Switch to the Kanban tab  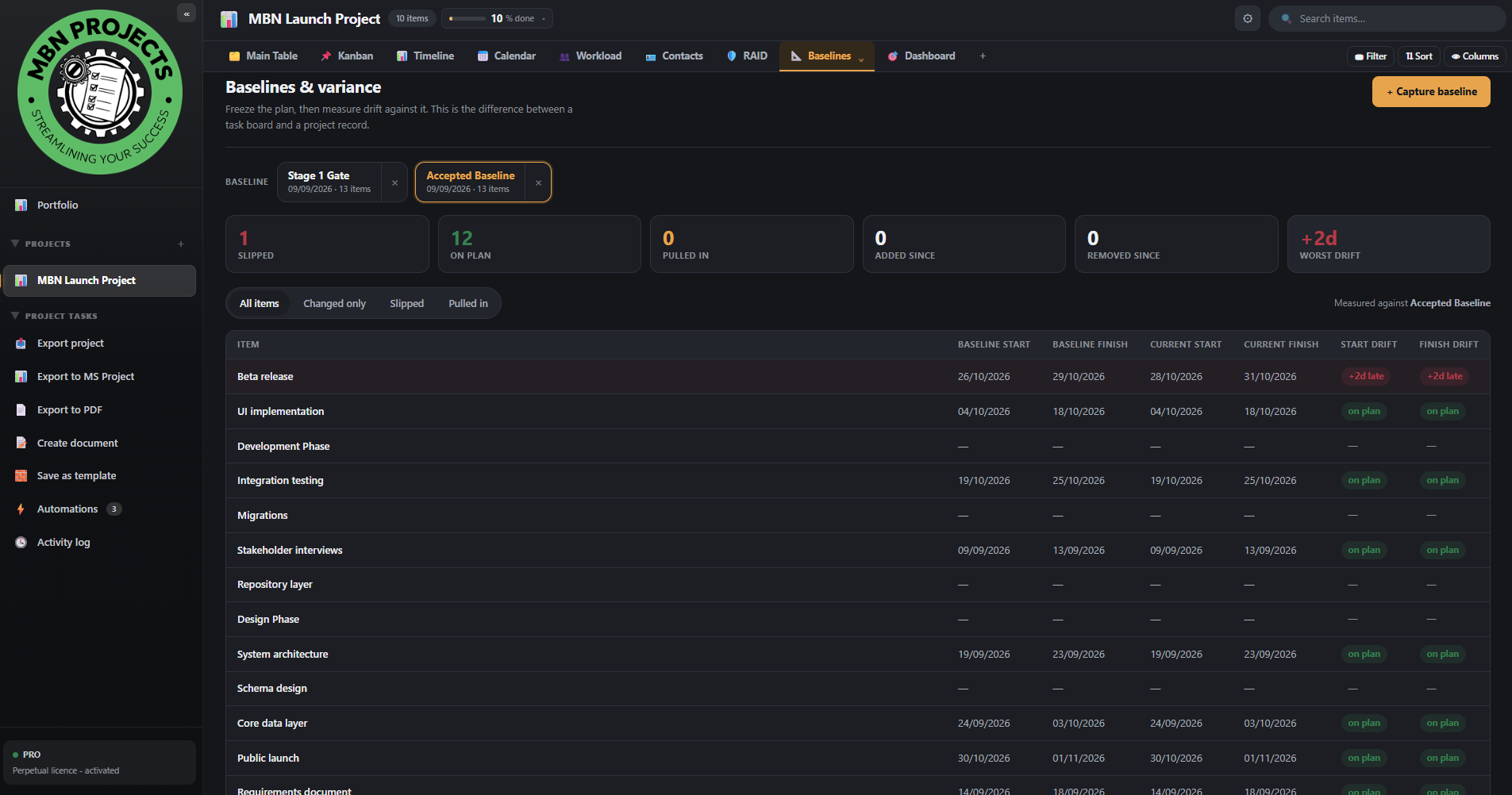347,56
